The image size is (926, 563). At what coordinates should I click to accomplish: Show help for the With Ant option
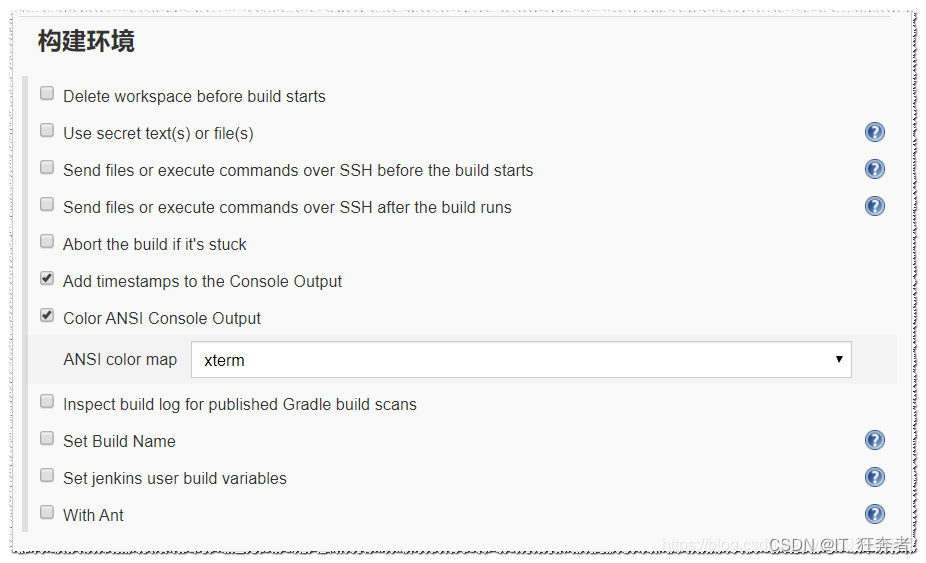[x=875, y=514]
